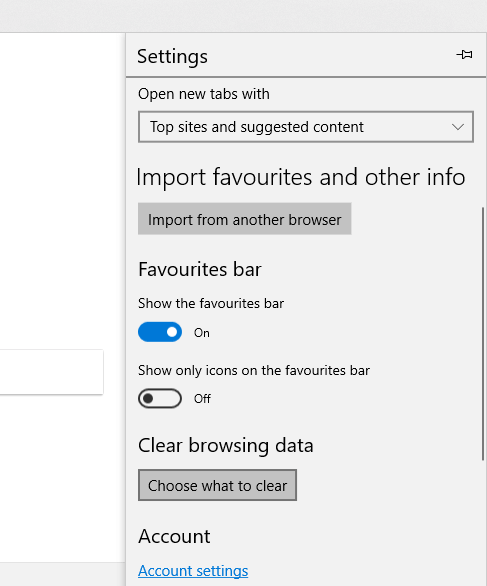Click 'Choose what to clear' button
This screenshot has height=586, width=487.
click(x=217, y=485)
